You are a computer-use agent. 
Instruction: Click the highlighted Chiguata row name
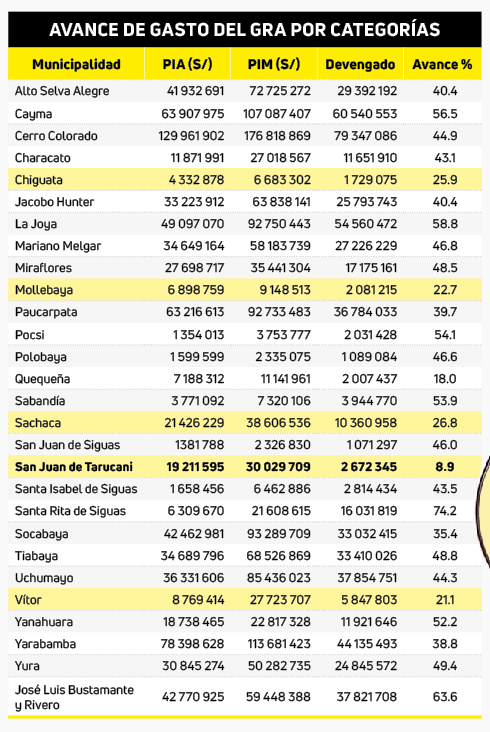click(x=38, y=180)
